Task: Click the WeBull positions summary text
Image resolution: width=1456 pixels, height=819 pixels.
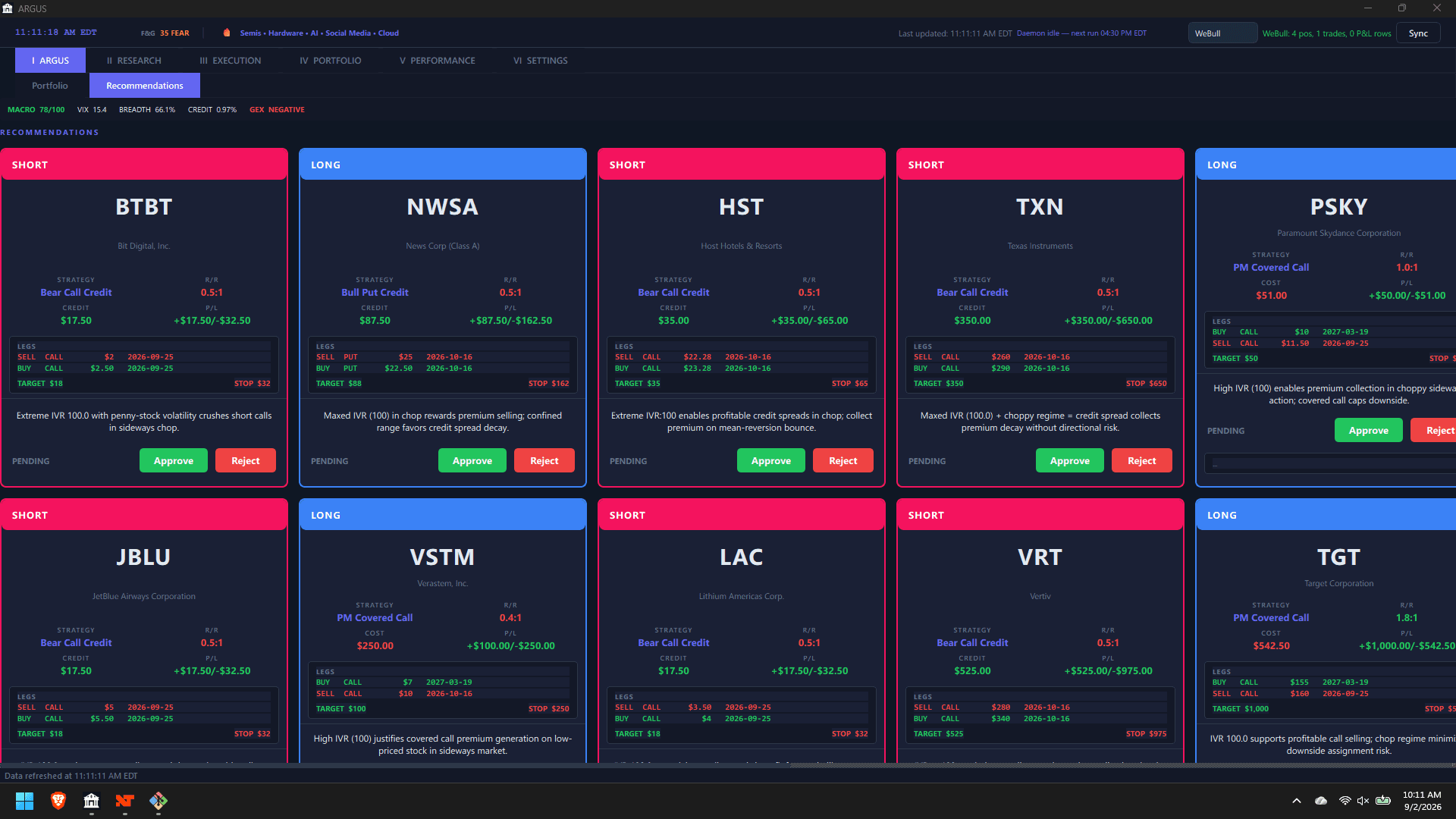Action: click(1327, 33)
